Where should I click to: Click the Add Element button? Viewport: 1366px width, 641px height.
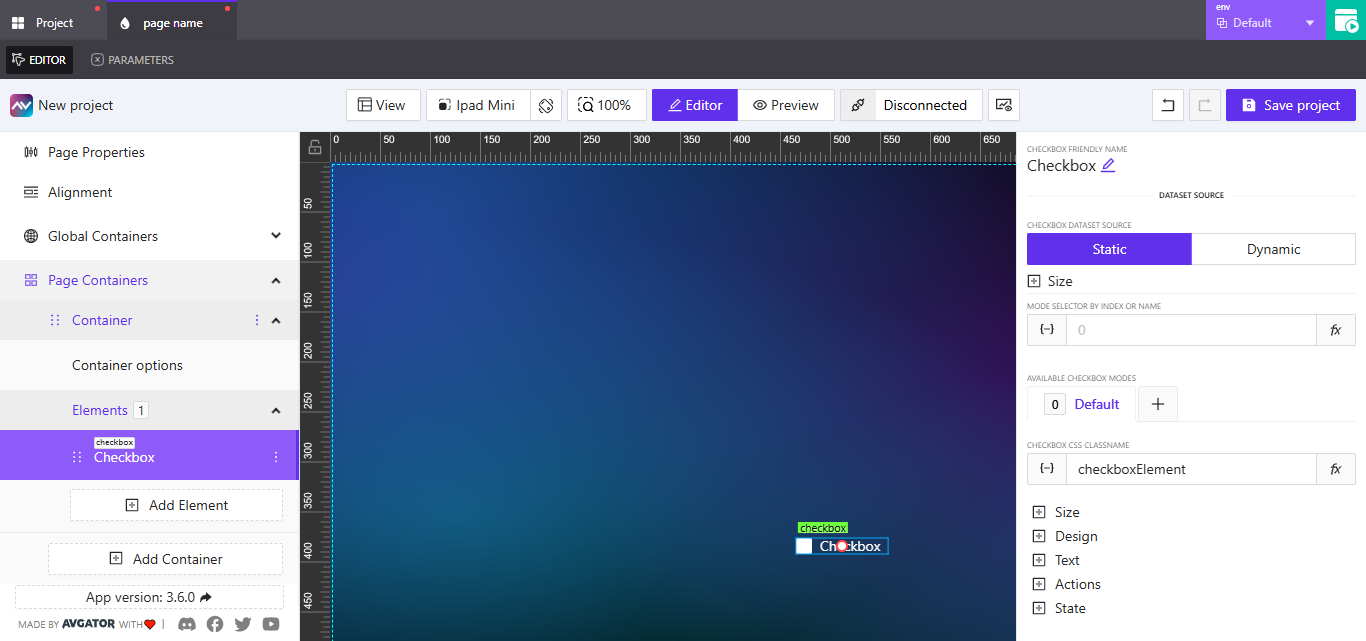[176, 505]
